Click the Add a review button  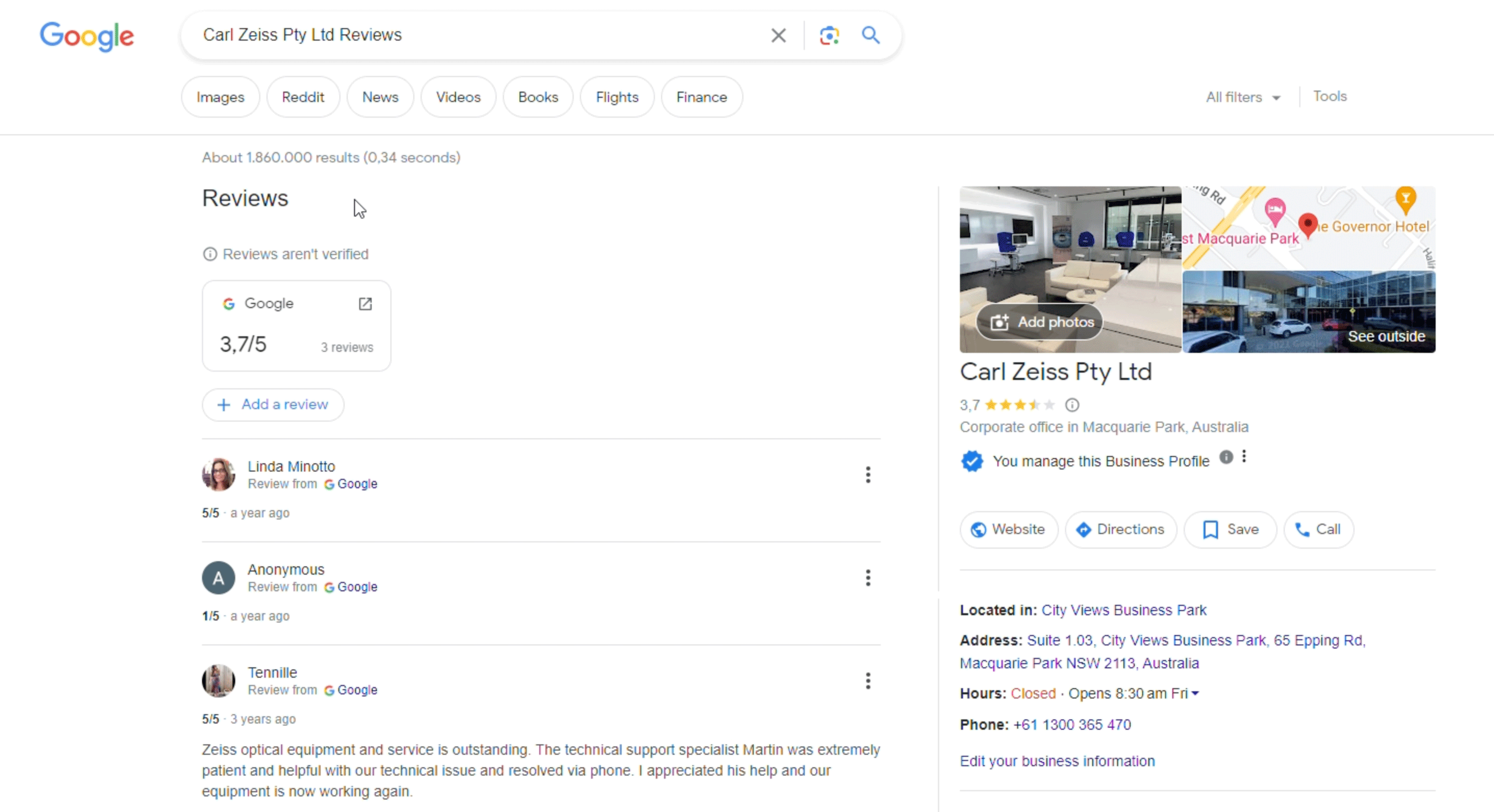(273, 404)
